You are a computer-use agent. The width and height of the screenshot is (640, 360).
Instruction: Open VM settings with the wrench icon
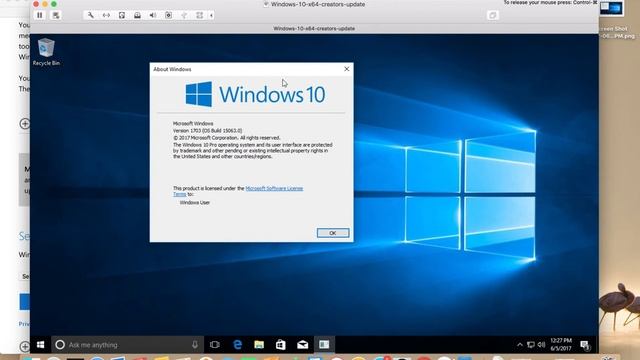pyautogui.click(x=91, y=15)
